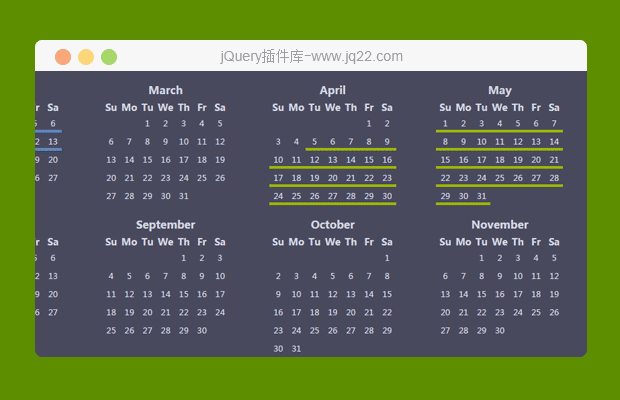Choose November 30

(500, 331)
